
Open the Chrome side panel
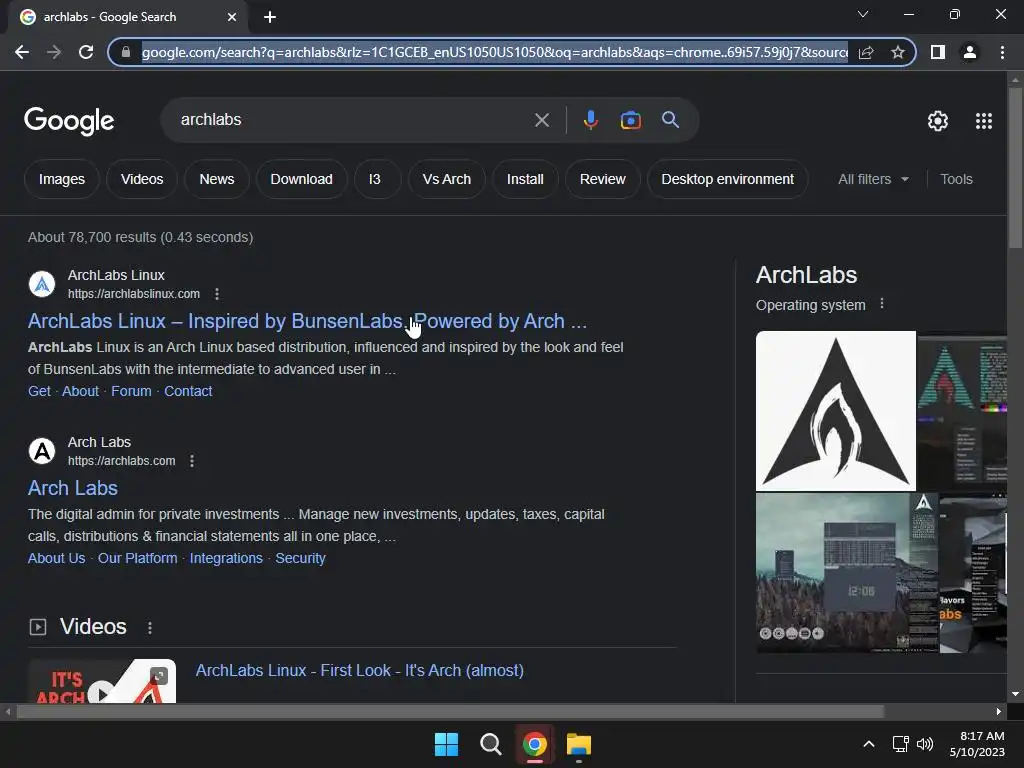click(938, 52)
